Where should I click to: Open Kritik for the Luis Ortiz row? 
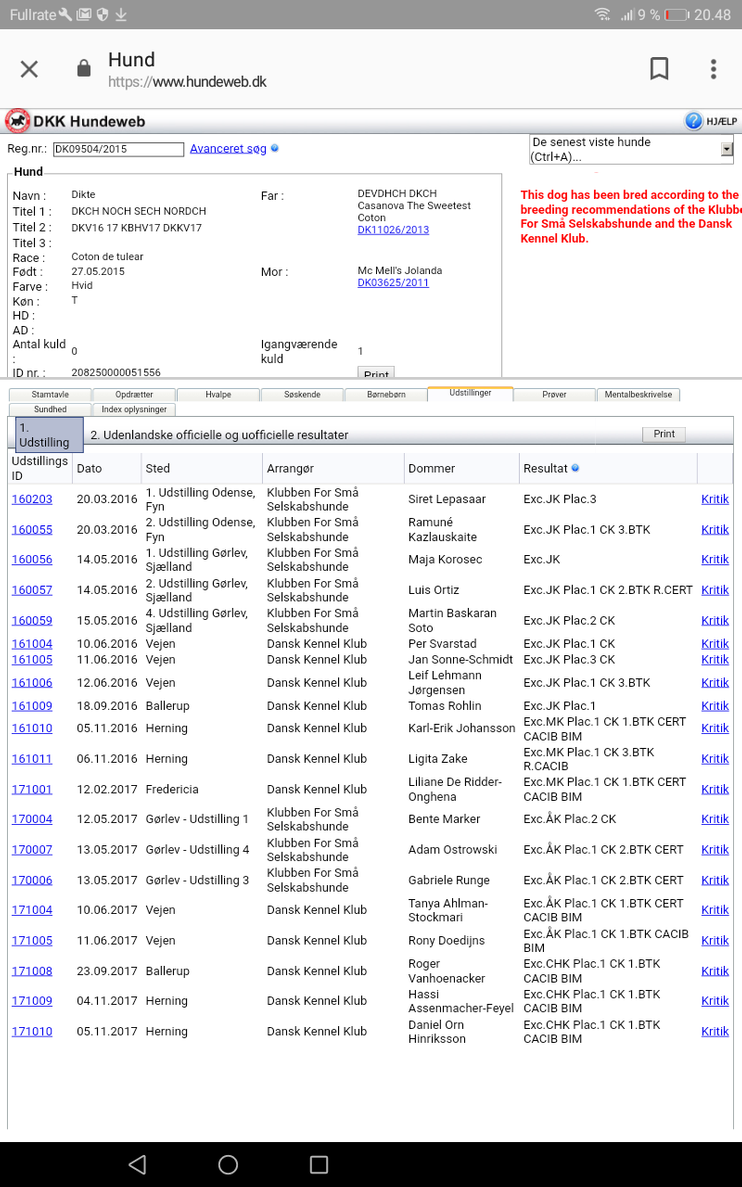(715, 590)
